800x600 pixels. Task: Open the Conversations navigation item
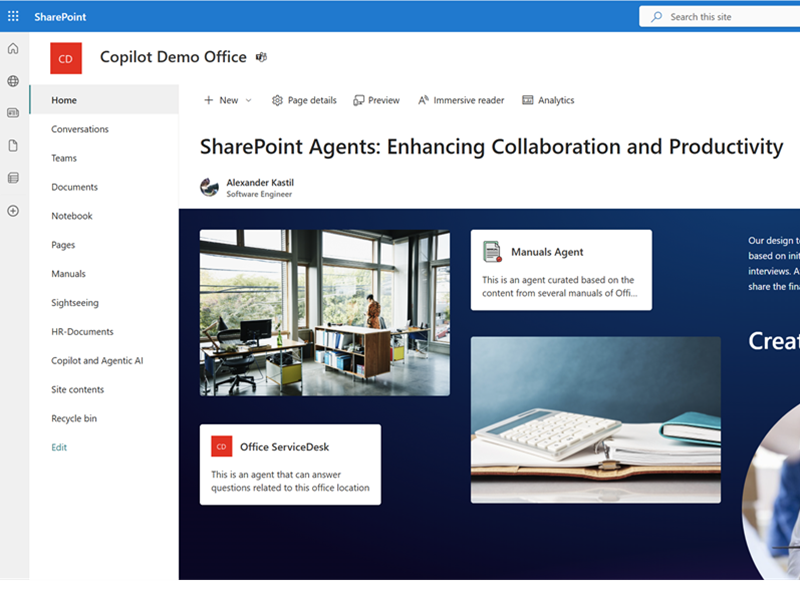pos(80,129)
